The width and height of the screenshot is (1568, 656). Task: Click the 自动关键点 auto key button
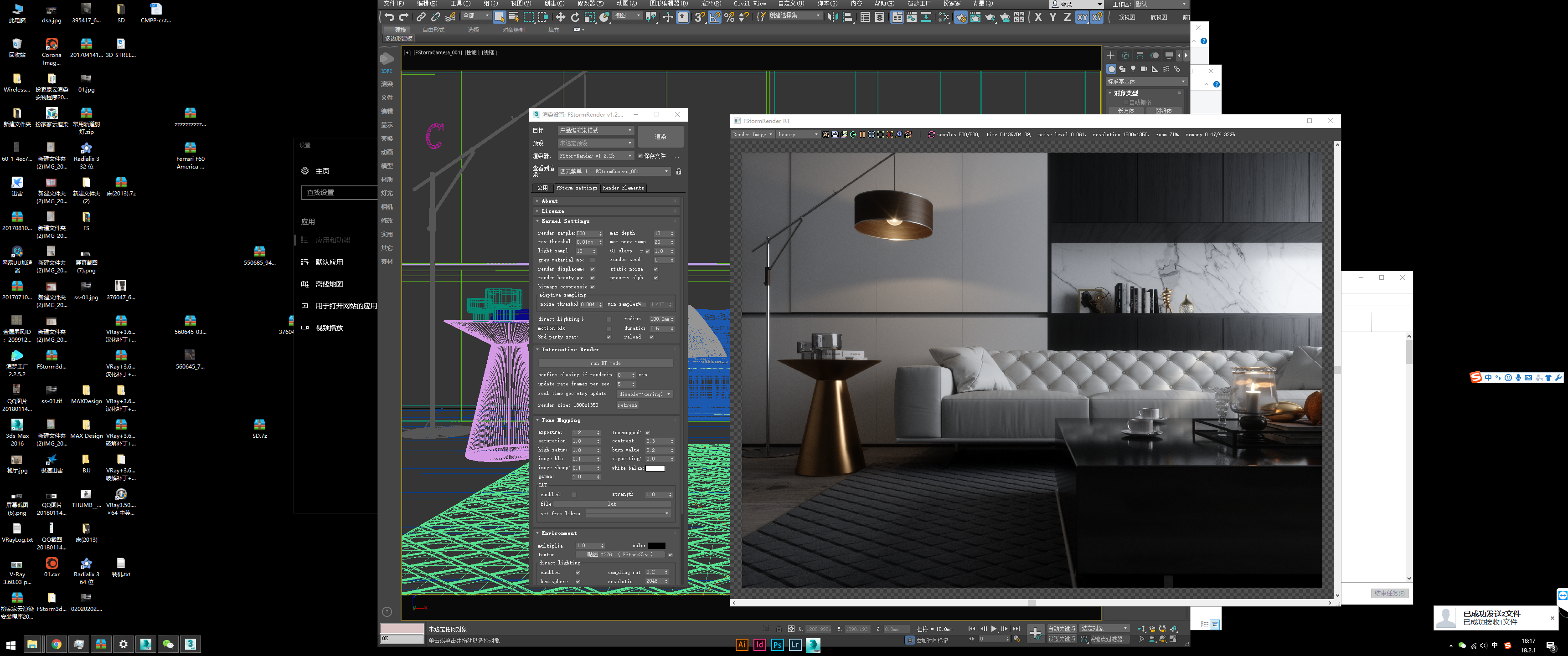tap(1062, 629)
